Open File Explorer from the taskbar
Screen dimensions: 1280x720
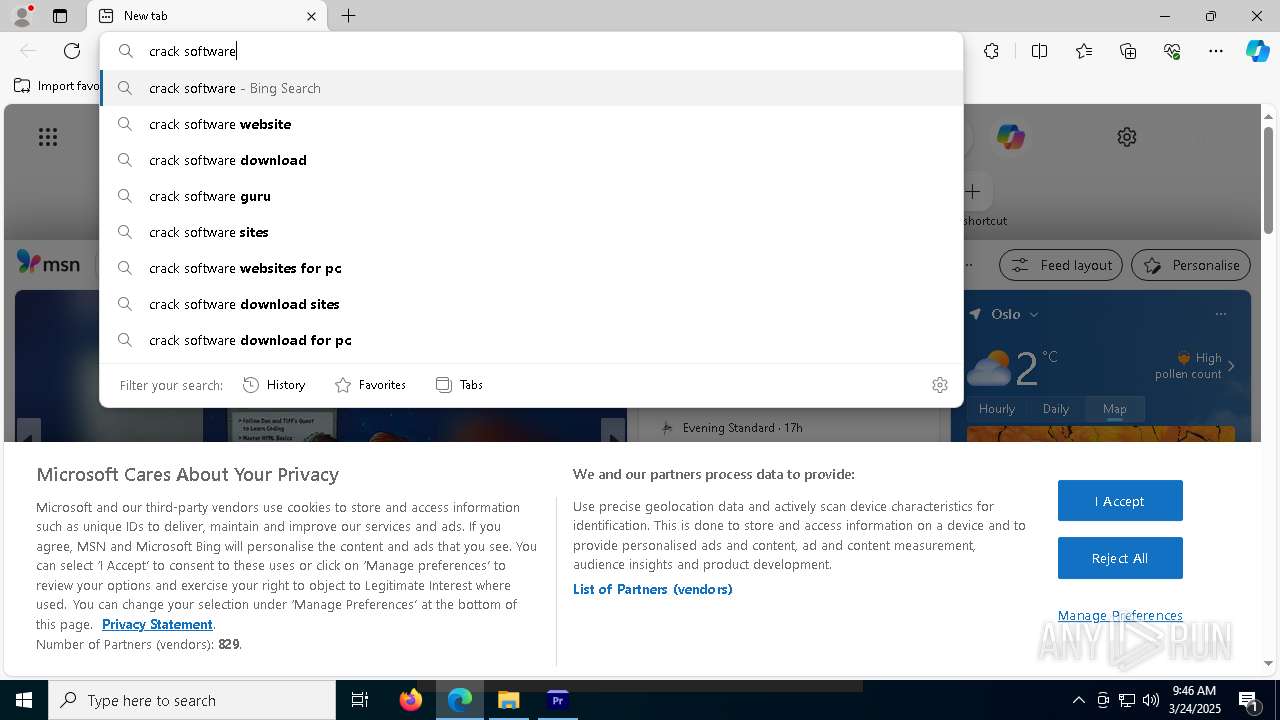coord(509,700)
